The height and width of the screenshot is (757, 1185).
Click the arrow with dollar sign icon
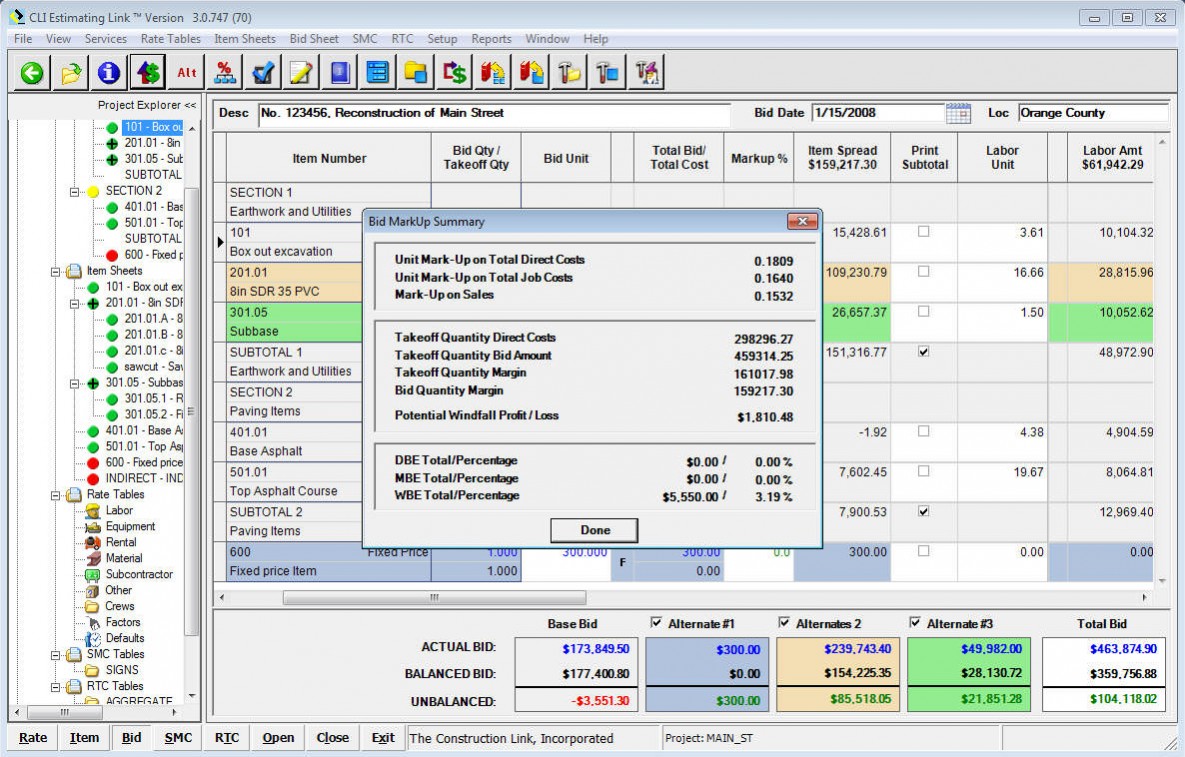click(x=455, y=73)
